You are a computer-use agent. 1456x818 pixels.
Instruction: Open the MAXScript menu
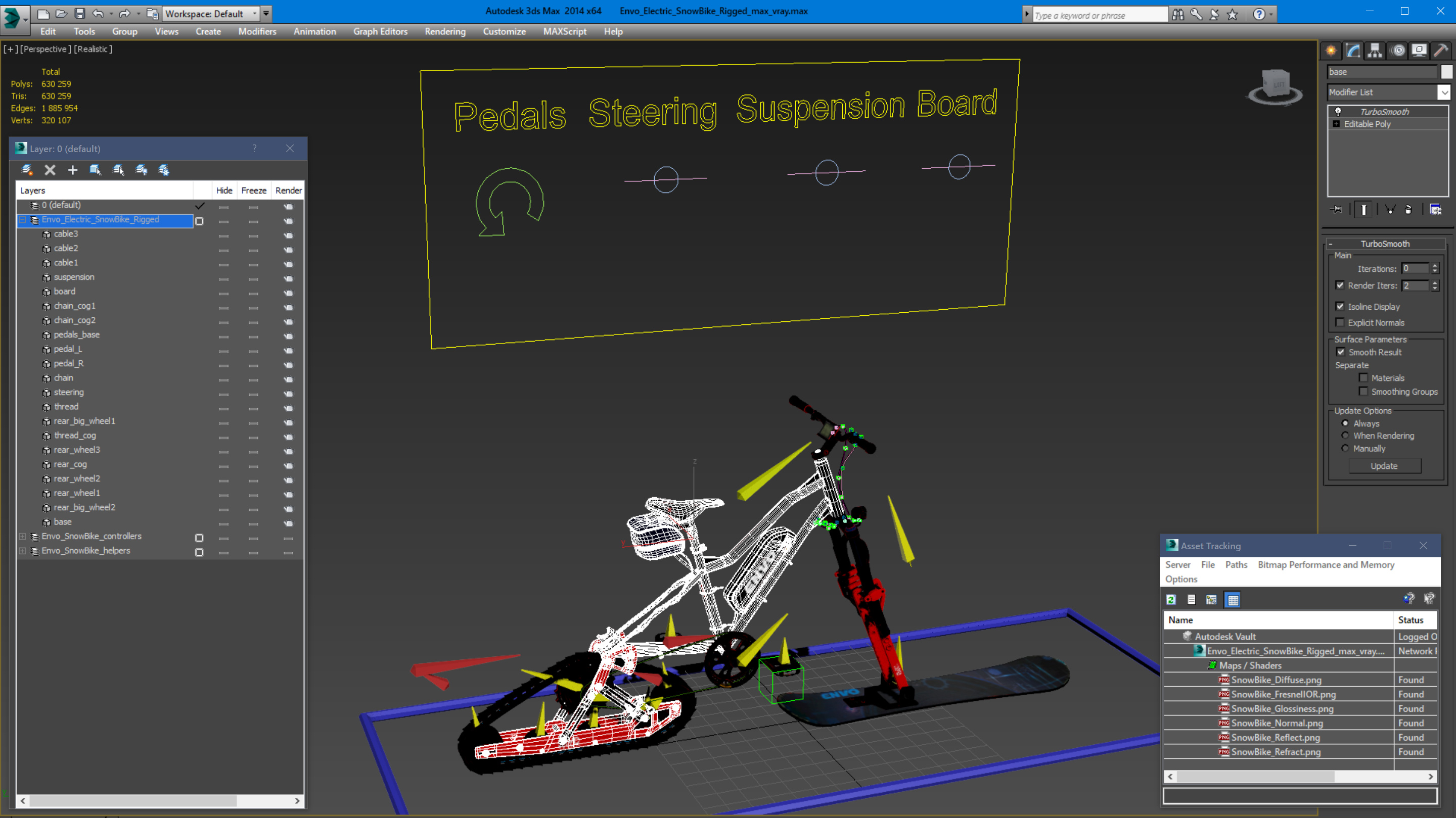click(x=565, y=32)
